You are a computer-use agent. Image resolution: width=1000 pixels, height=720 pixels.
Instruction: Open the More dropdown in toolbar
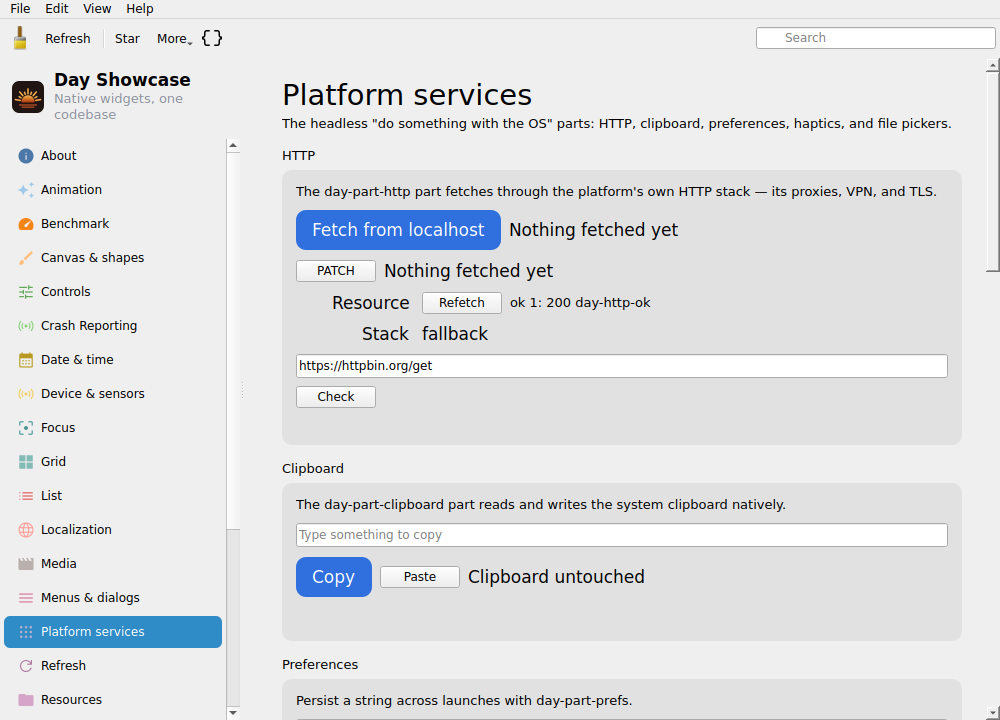click(174, 39)
